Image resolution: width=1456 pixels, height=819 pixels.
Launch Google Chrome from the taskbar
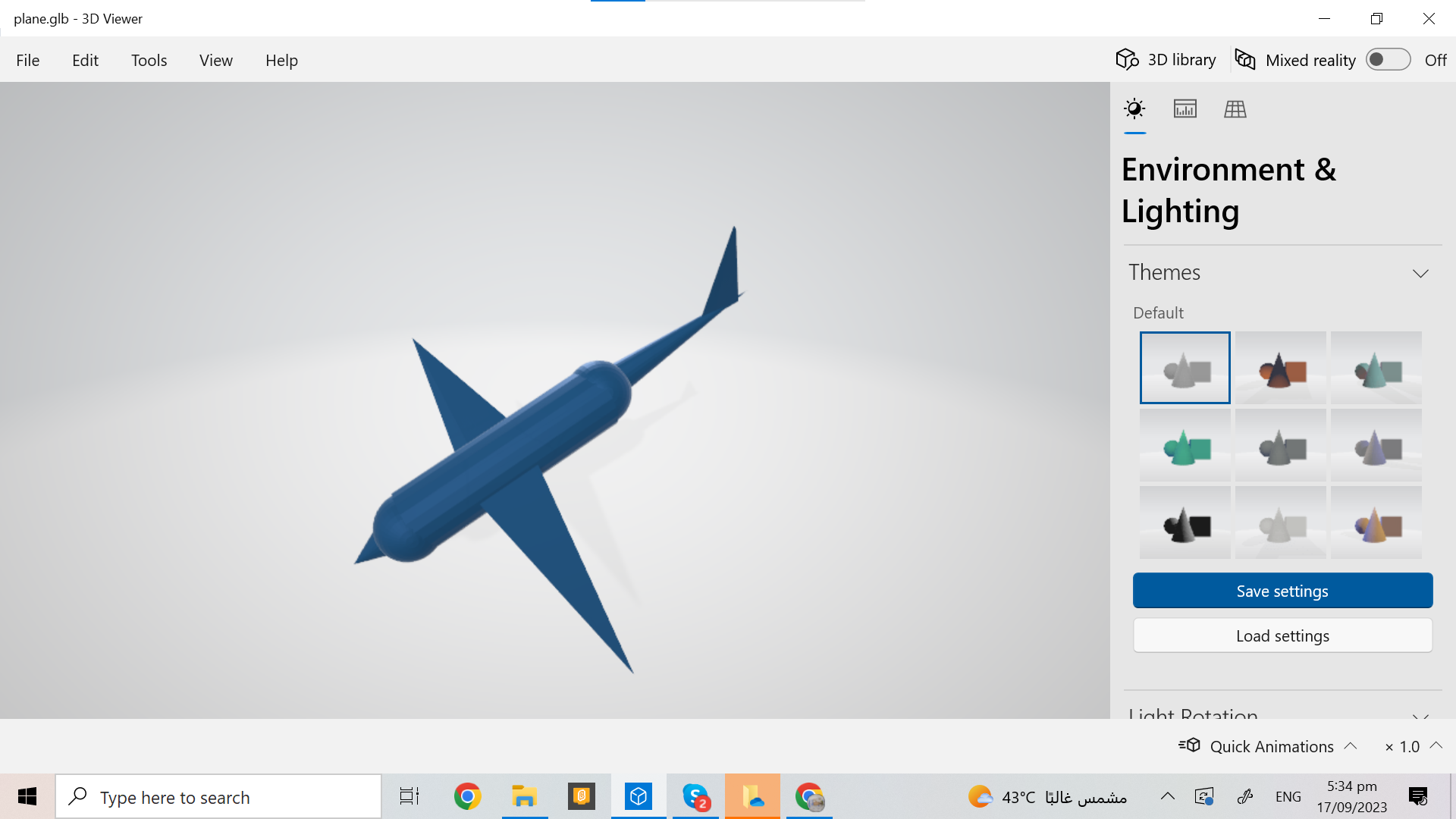click(x=467, y=796)
